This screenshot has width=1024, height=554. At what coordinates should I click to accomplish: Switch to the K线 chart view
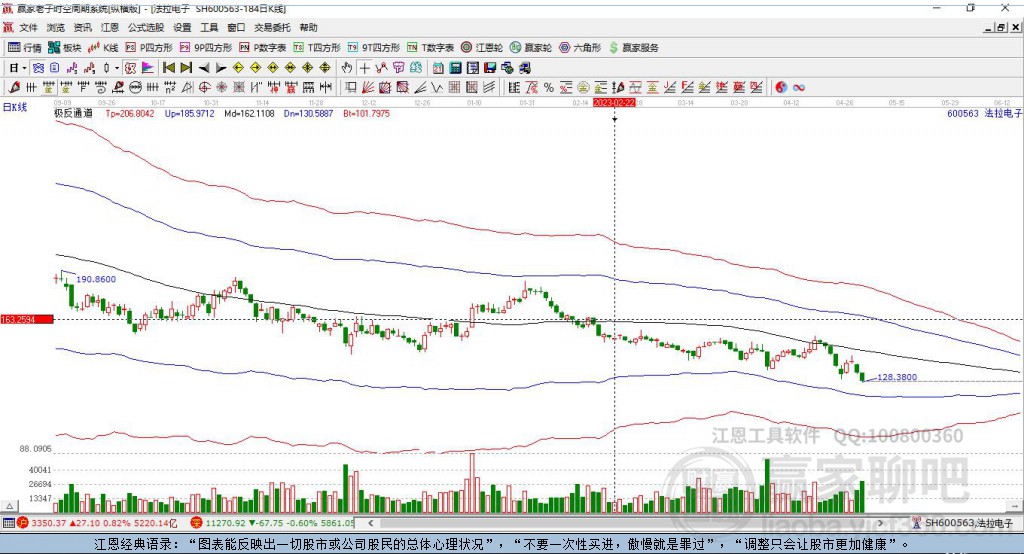click(x=103, y=48)
